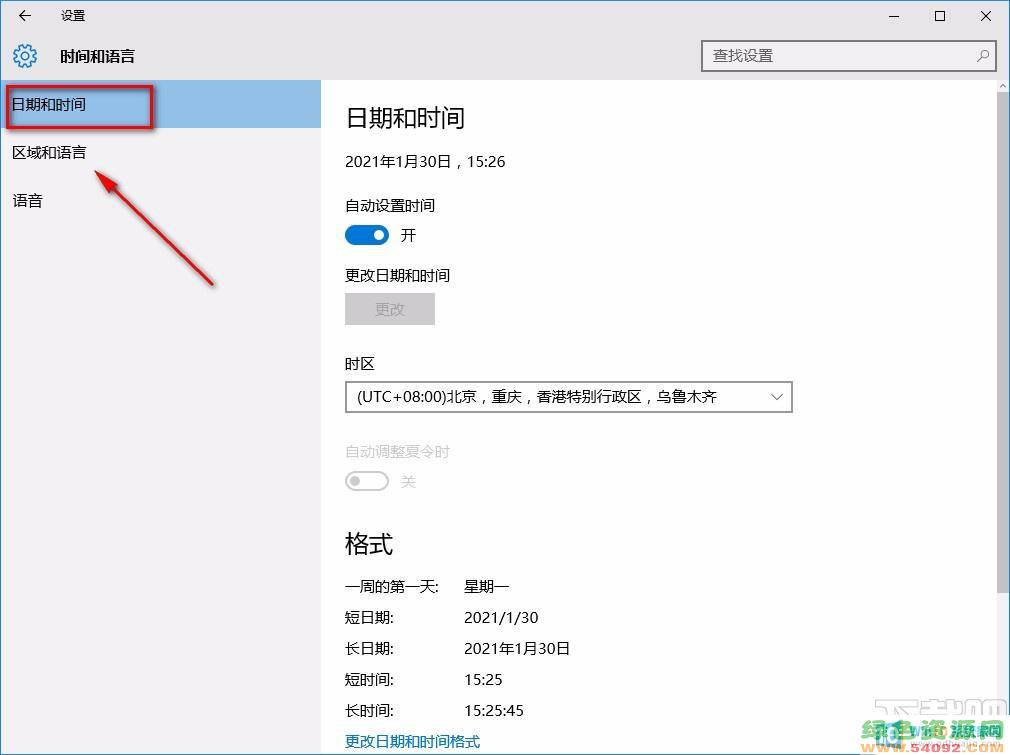Click the vertical scrollbar thumb
The height and width of the screenshot is (755, 1010).
point(1003,341)
